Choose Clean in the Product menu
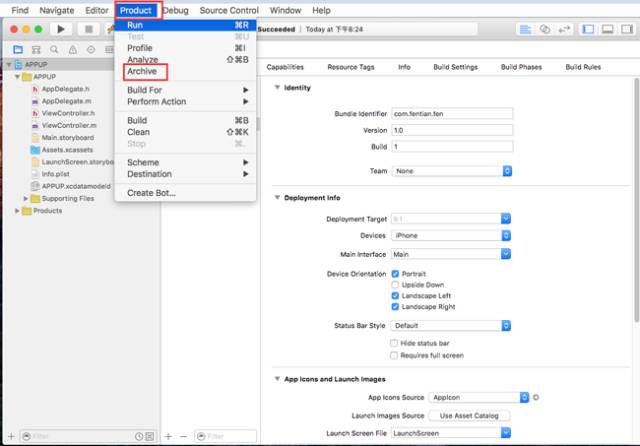Screen dimensions: 640x446 pos(139,132)
